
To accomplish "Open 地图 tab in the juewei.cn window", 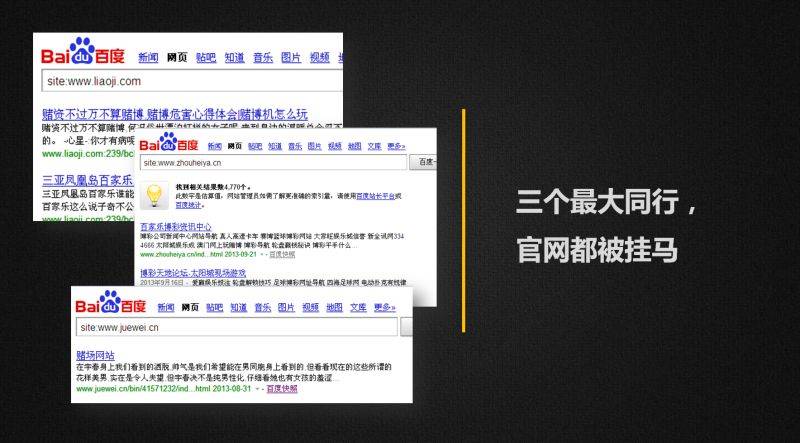I will (334, 307).
